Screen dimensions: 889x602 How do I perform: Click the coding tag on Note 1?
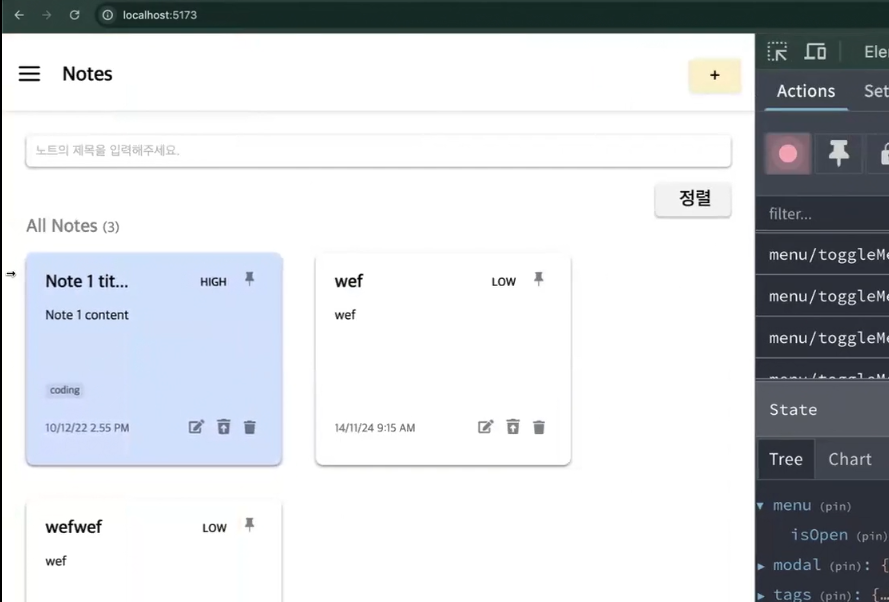(x=65, y=390)
